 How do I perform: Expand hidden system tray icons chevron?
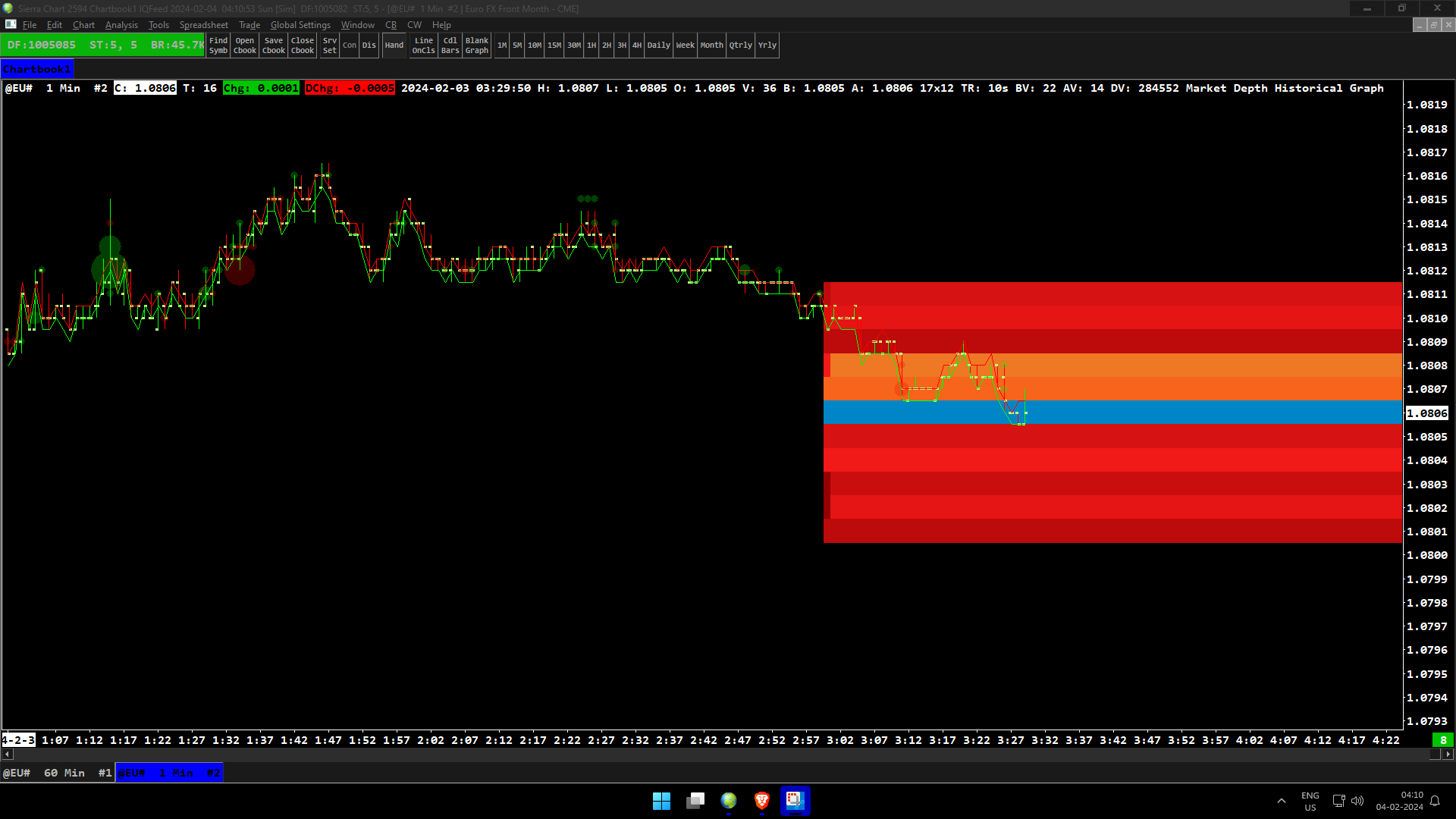1282,801
